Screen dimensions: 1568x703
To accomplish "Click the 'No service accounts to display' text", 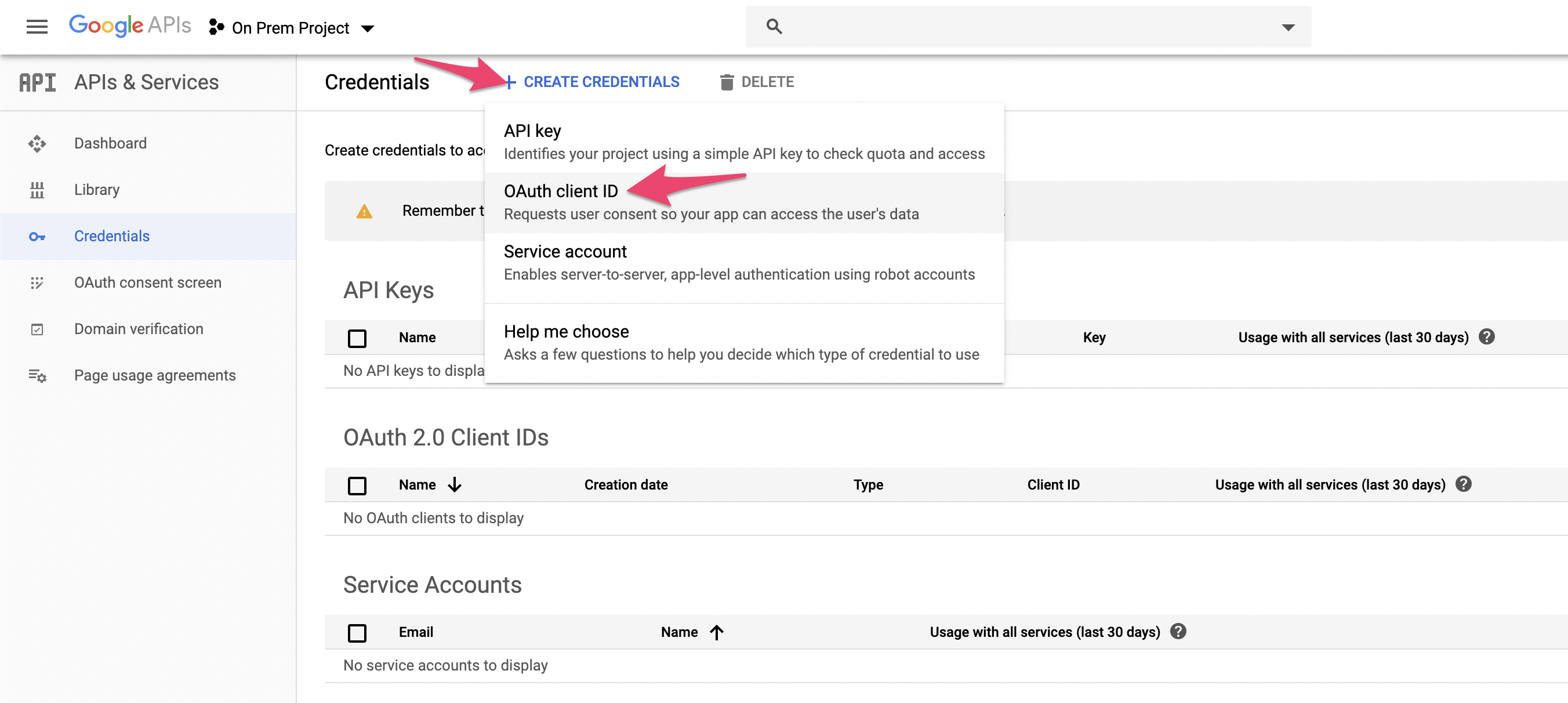I will [445, 665].
